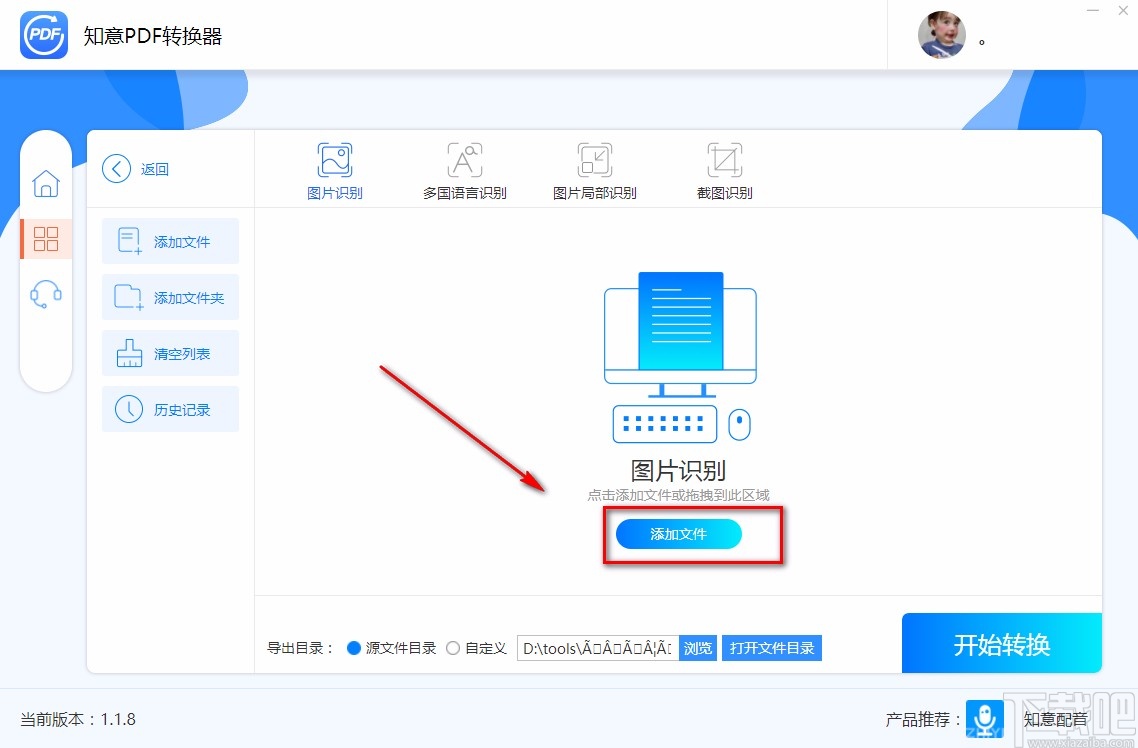Click the broom icon on 清空列表
This screenshot has height=748, width=1138.
[128, 352]
